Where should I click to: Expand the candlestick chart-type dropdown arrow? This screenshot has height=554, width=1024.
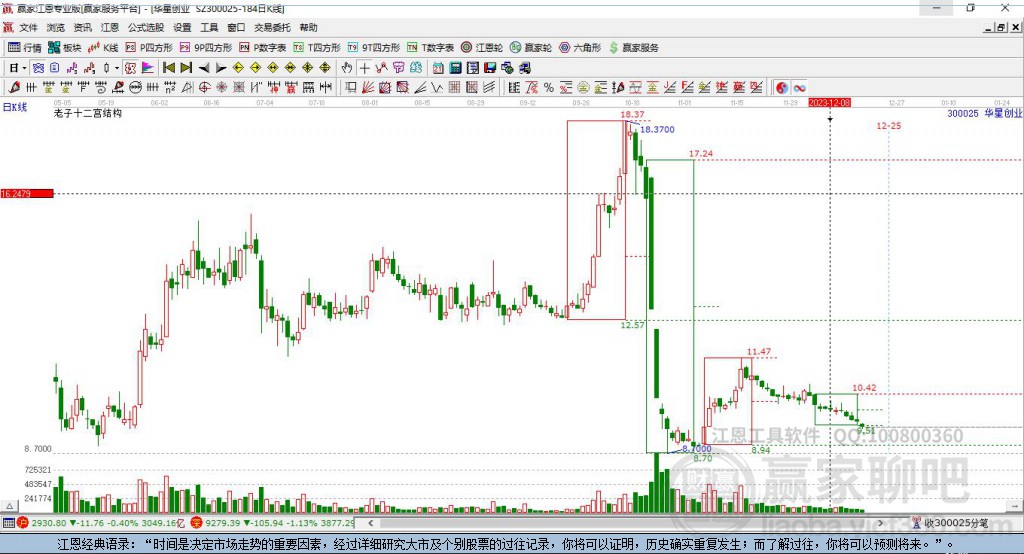117,68
